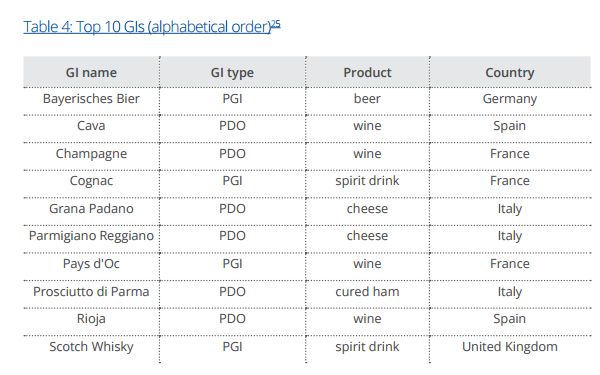Click the Scotch Whisky cell
The image size is (600, 375).
pos(91,347)
